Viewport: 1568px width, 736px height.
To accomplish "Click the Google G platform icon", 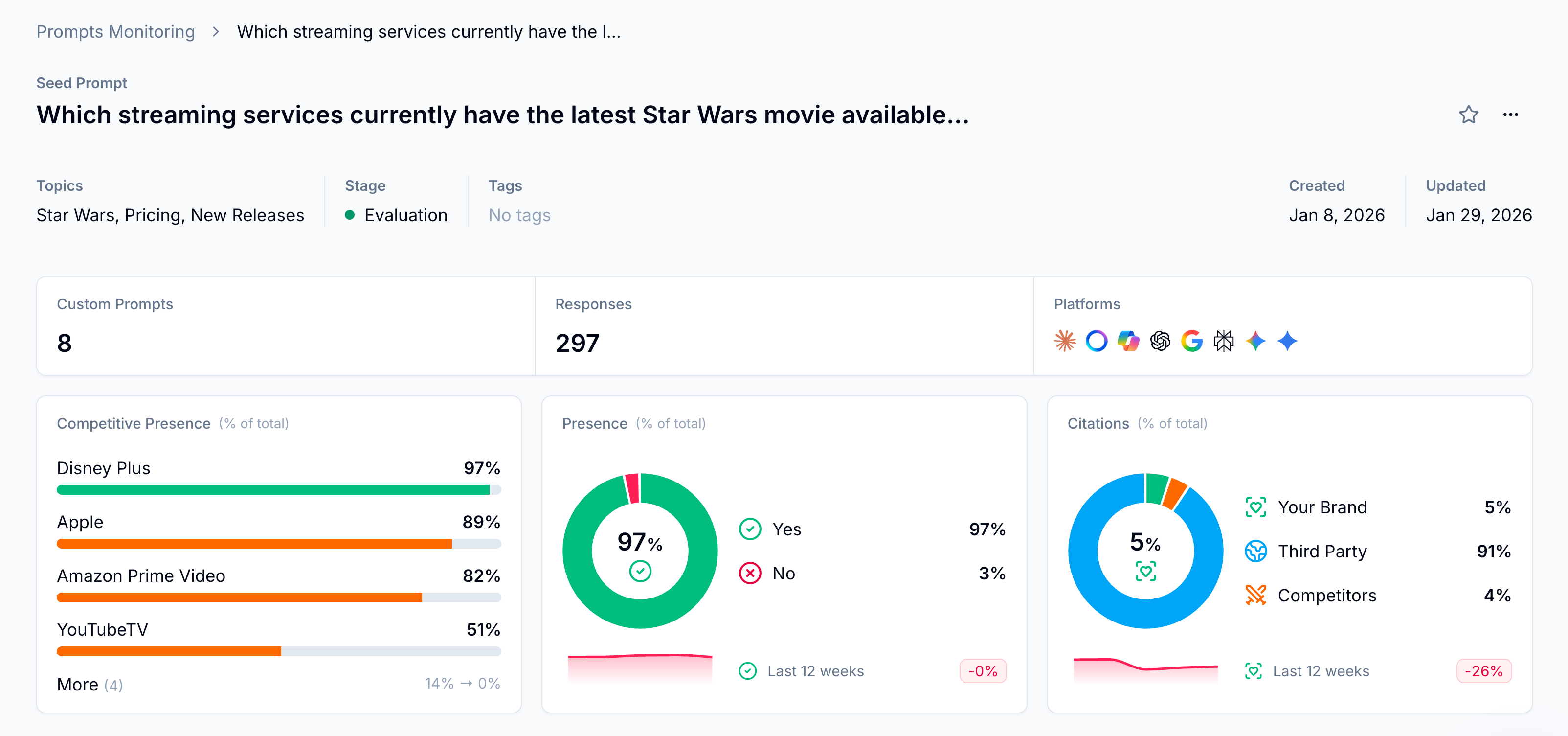I will point(1192,341).
